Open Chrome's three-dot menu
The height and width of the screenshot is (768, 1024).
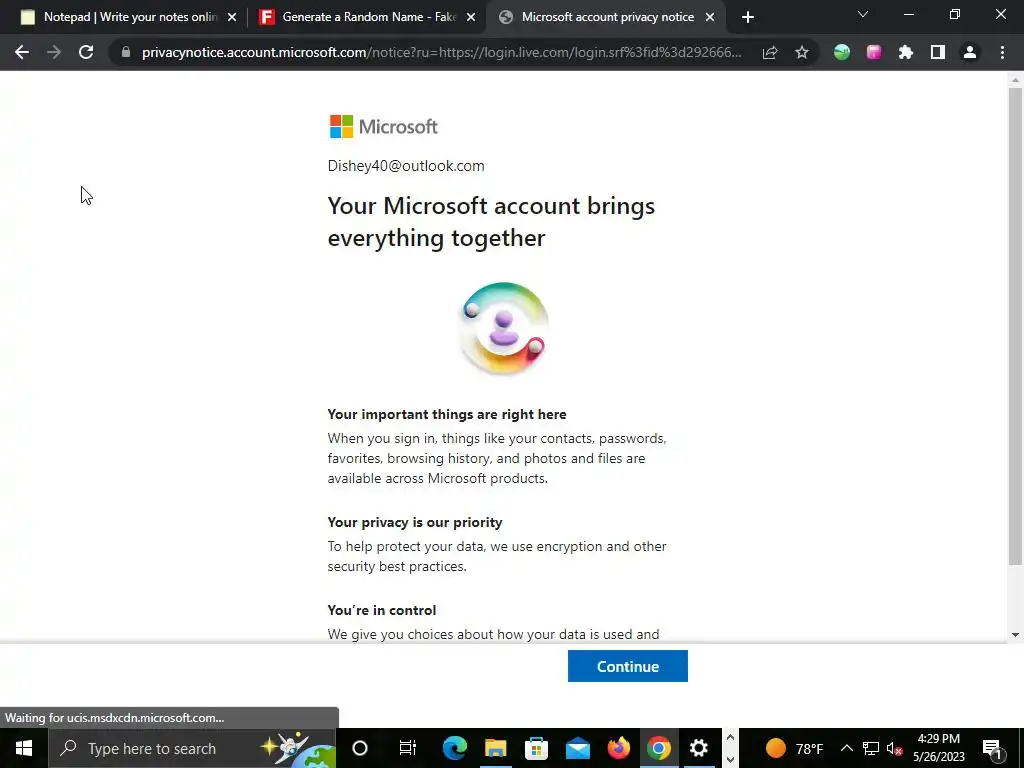point(1002,52)
